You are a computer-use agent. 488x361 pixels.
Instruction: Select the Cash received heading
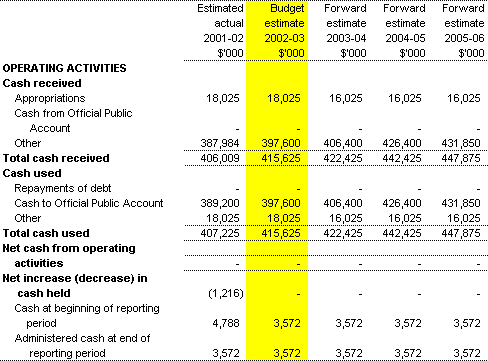click(x=42, y=83)
